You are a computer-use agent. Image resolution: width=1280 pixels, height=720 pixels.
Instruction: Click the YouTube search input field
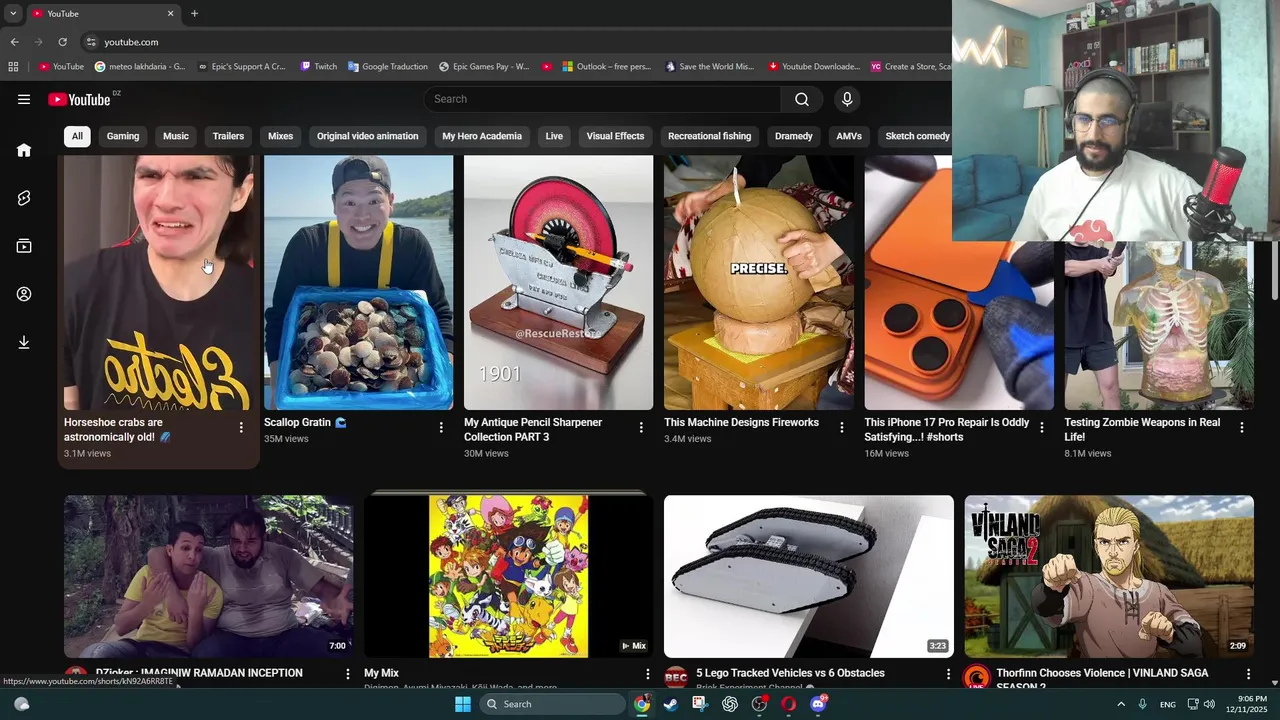click(x=602, y=99)
